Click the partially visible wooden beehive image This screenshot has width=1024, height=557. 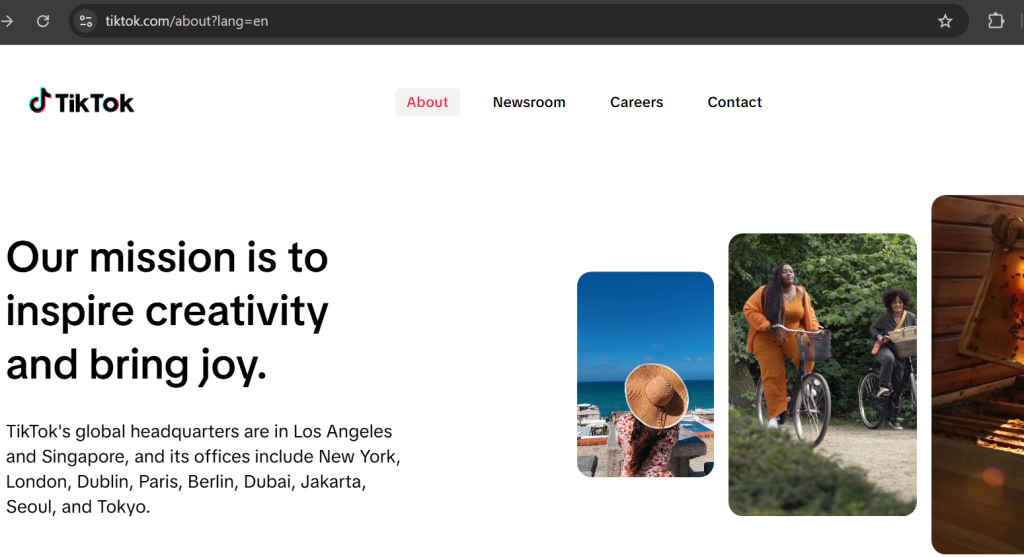click(977, 374)
